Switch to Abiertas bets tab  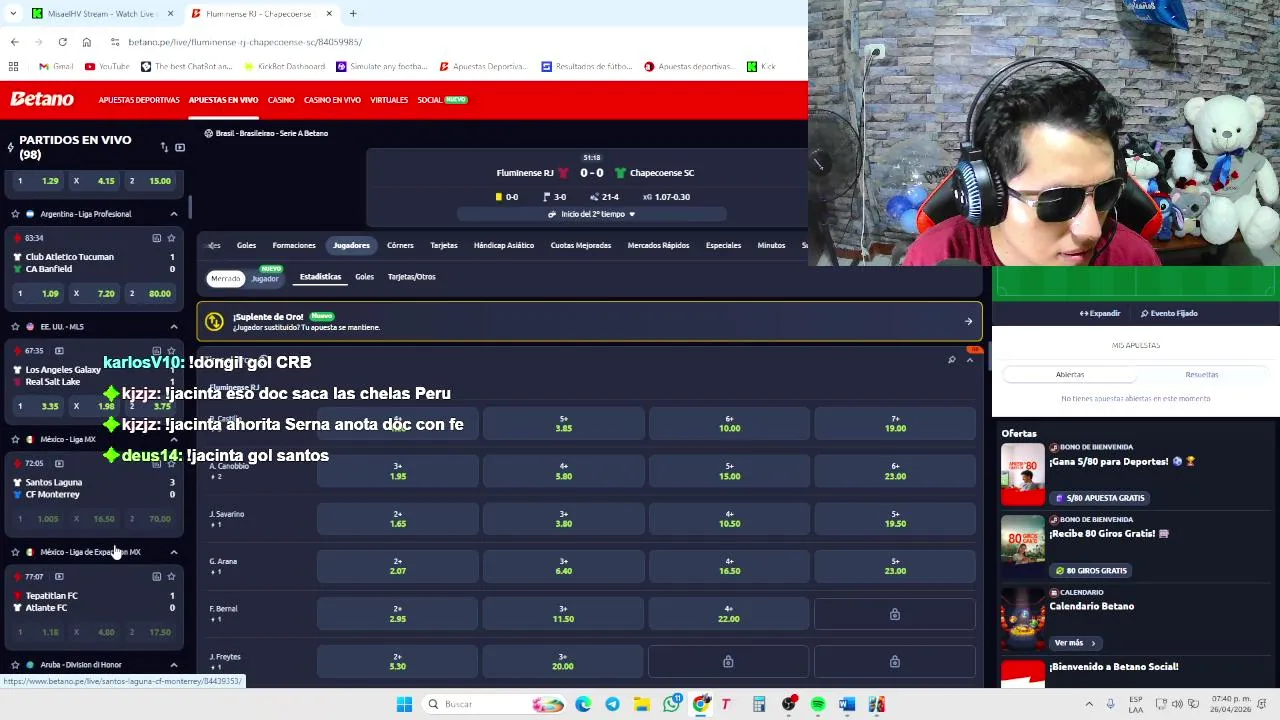[1070, 374]
